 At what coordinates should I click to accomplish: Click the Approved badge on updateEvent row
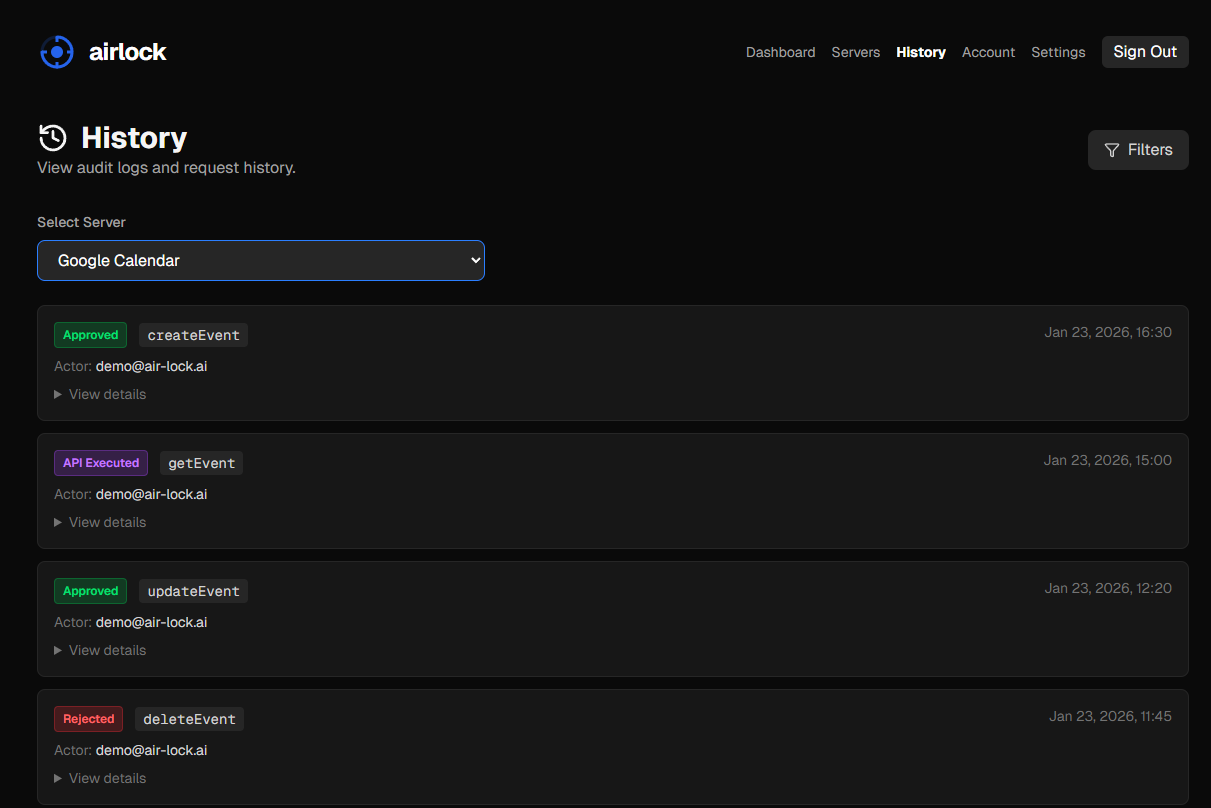pyautogui.click(x=90, y=591)
